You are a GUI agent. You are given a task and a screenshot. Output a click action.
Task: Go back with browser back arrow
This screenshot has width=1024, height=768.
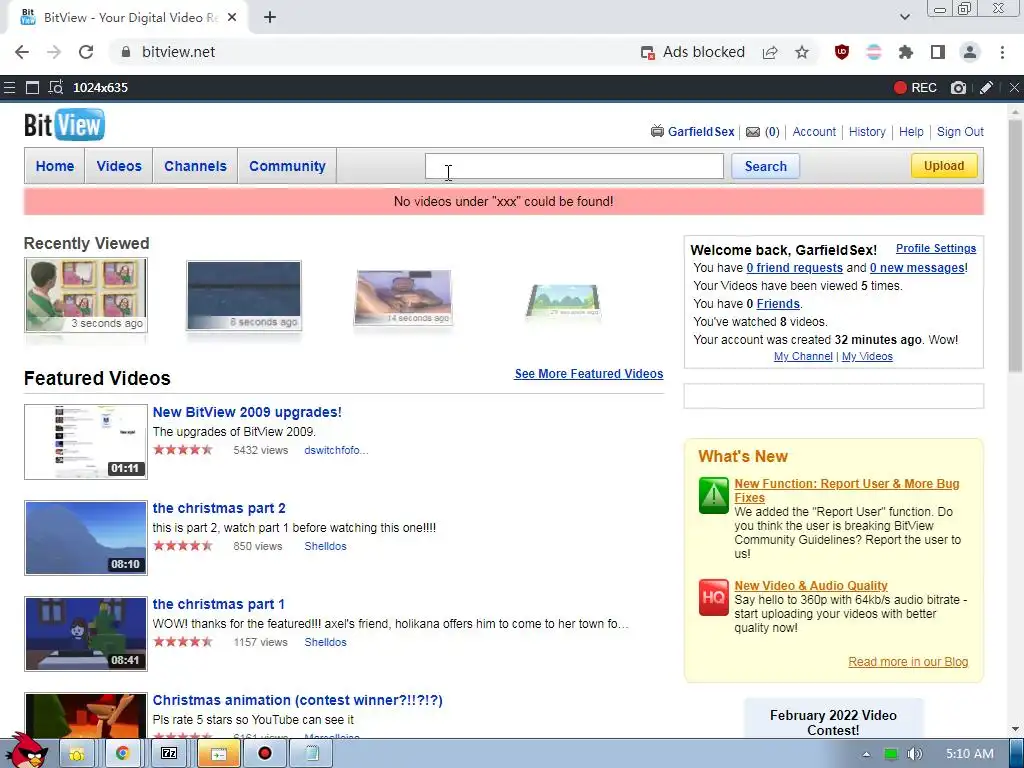click(x=22, y=52)
